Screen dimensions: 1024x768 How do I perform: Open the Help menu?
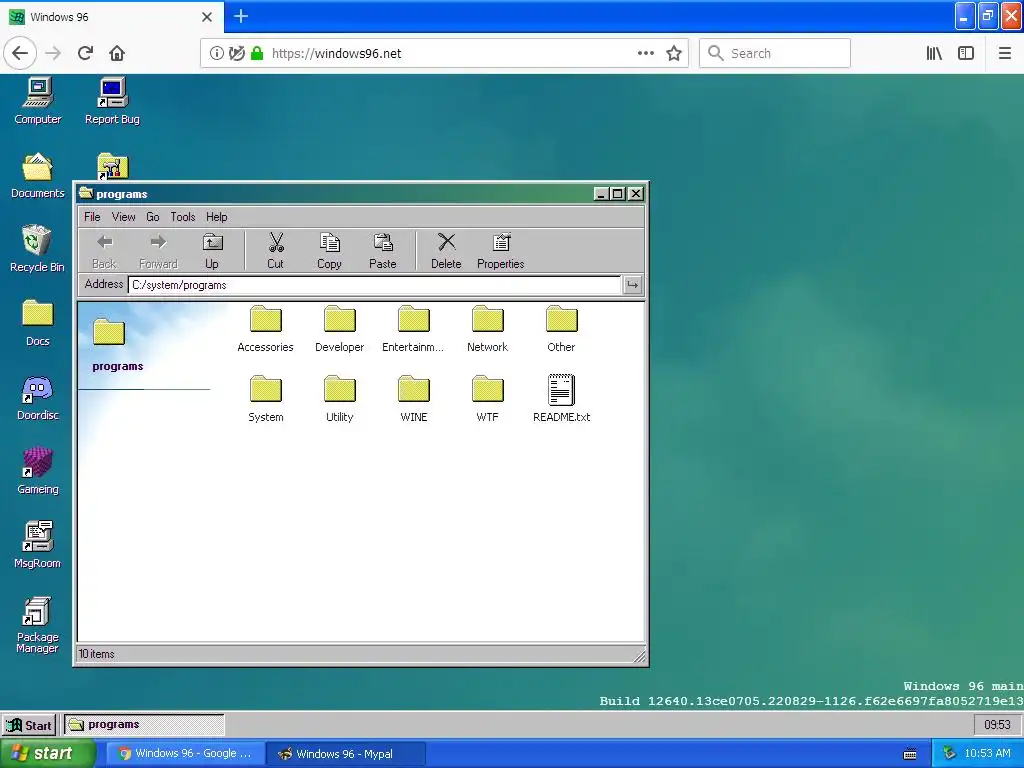pos(217,217)
